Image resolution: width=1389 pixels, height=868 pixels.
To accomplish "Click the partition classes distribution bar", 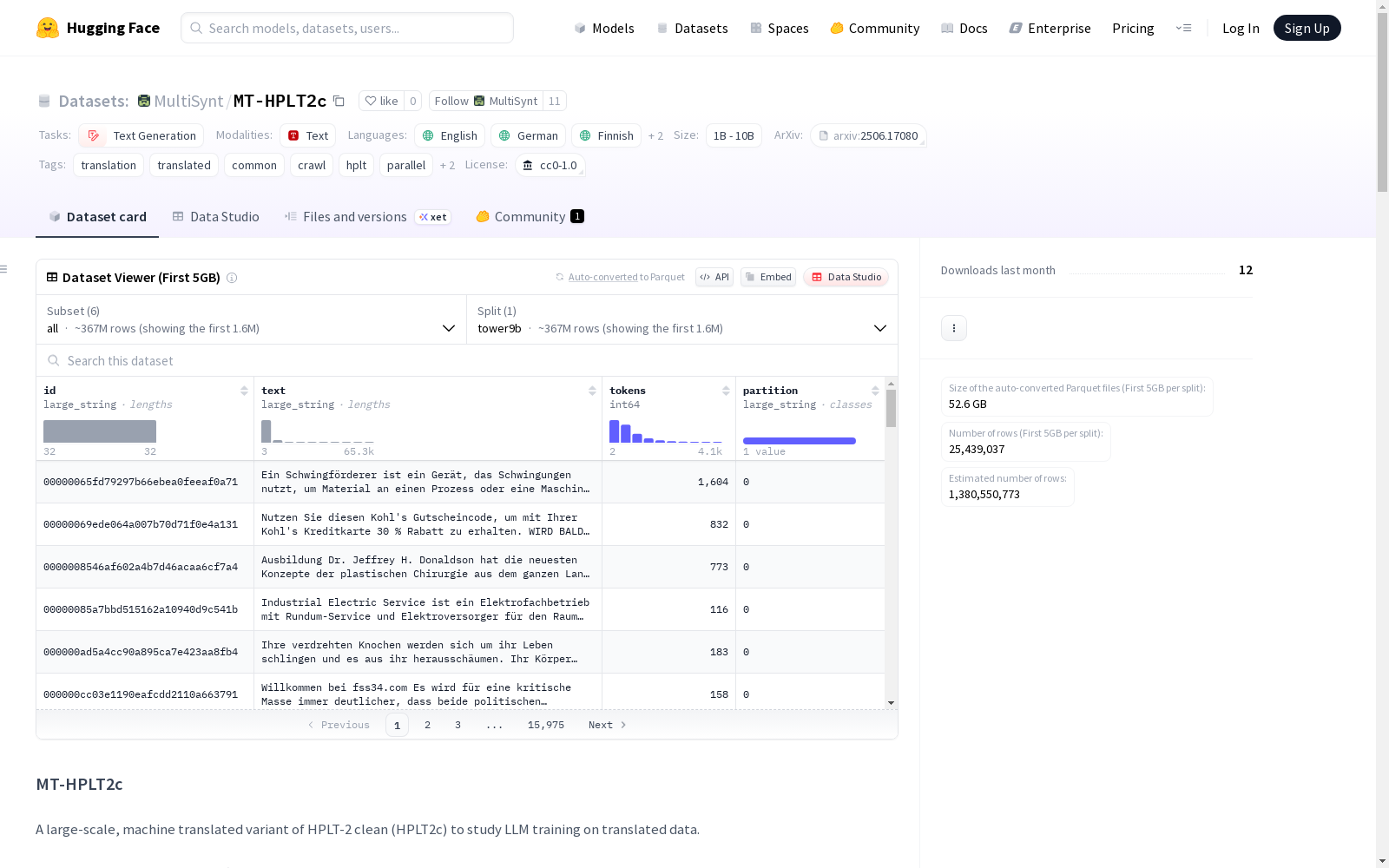I will click(x=800, y=441).
